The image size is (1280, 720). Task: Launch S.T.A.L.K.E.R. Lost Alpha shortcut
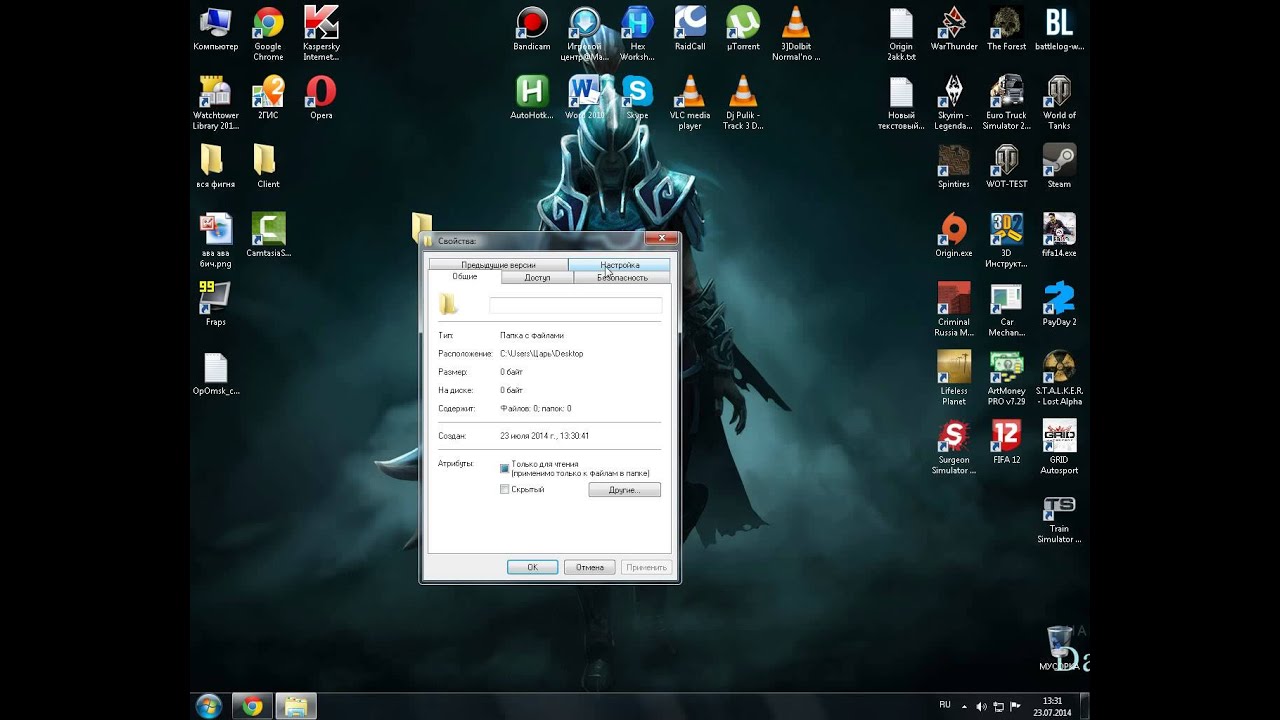tap(1059, 379)
